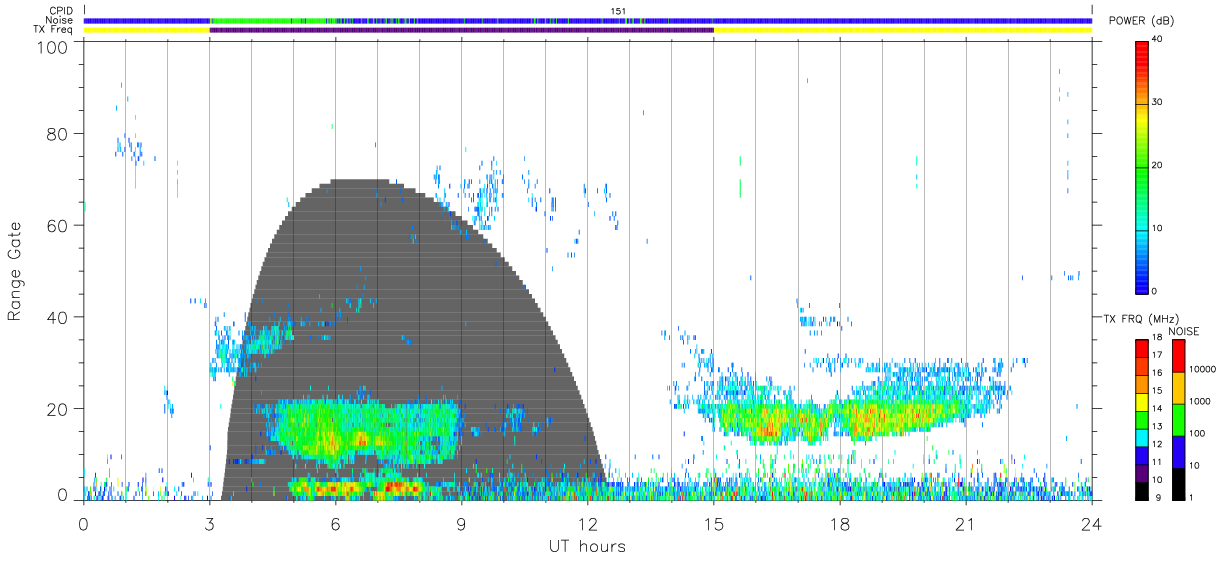Click the 'UT hours' axis title
Image resolution: width=1228 pixels, height=567 pixels.
[x=587, y=546]
